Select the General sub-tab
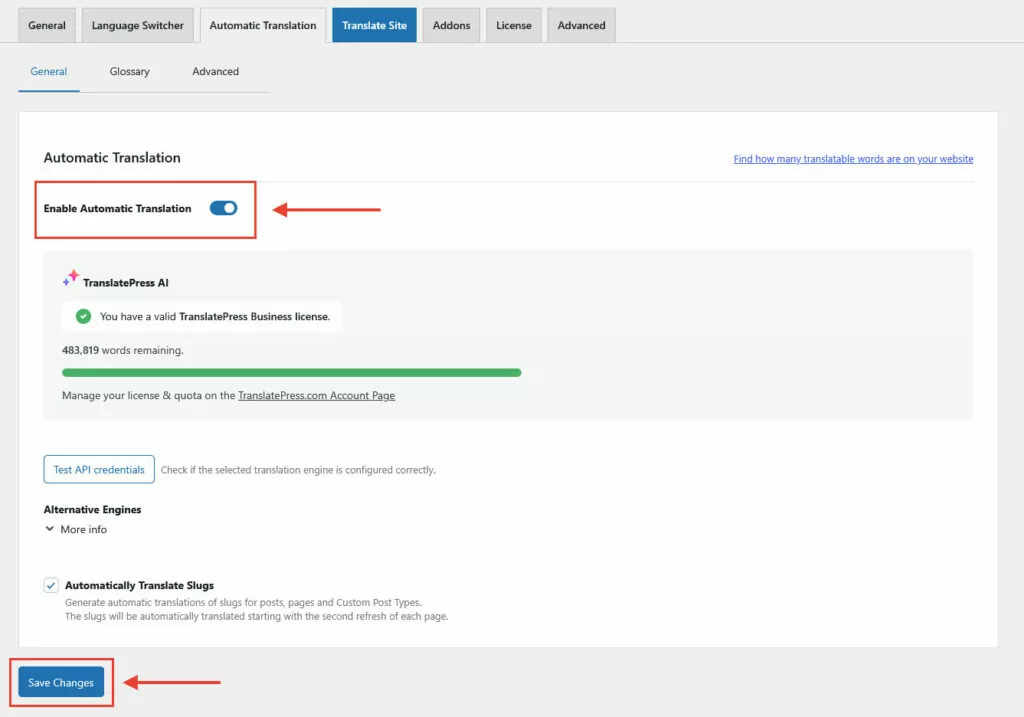This screenshot has width=1024, height=717. [49, 72]
